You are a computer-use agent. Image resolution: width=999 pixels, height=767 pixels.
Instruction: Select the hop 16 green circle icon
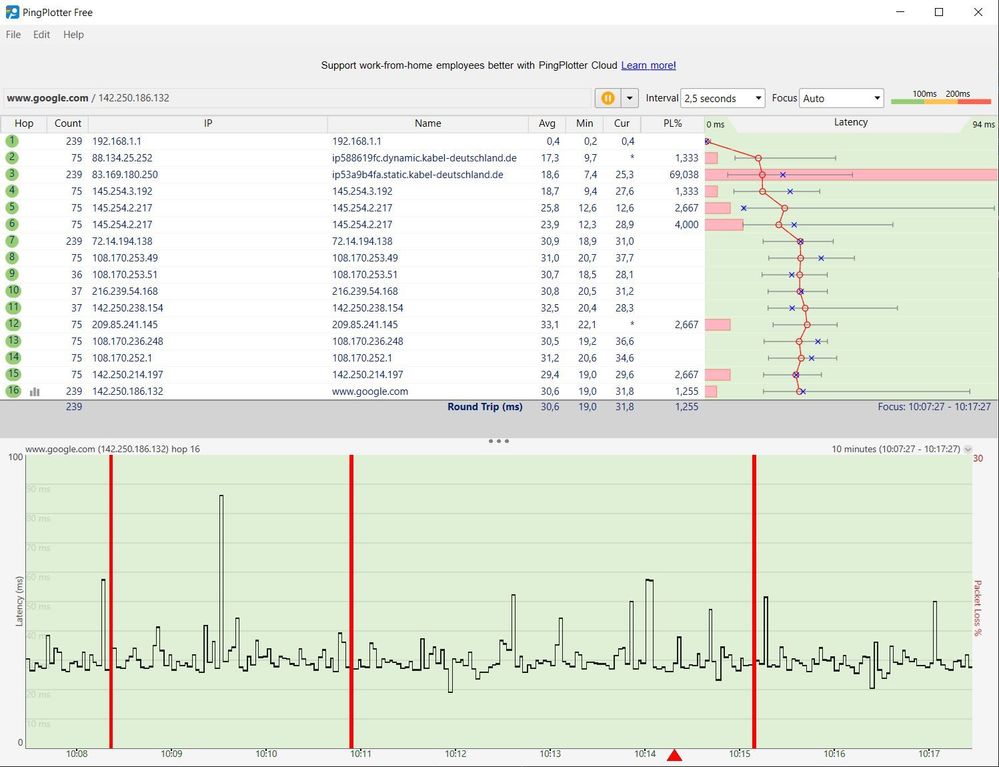[x=13, y=391]
